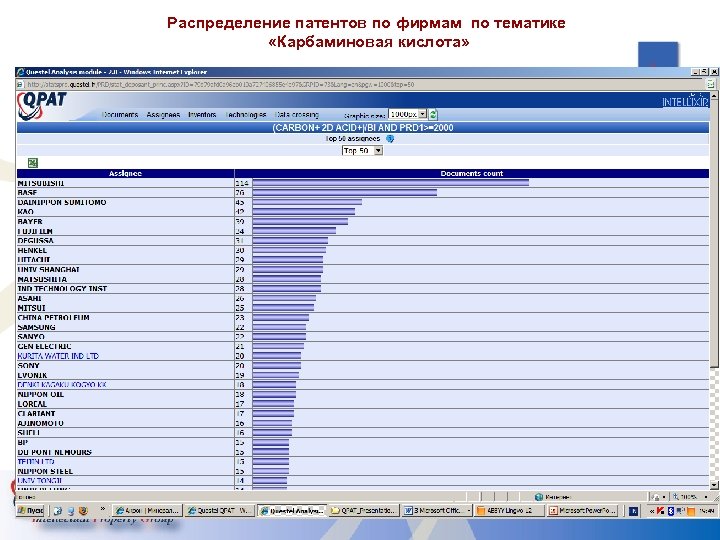
Task: Click the blue info icon beside Top 50 assignees
Action: tap(390, 139)
